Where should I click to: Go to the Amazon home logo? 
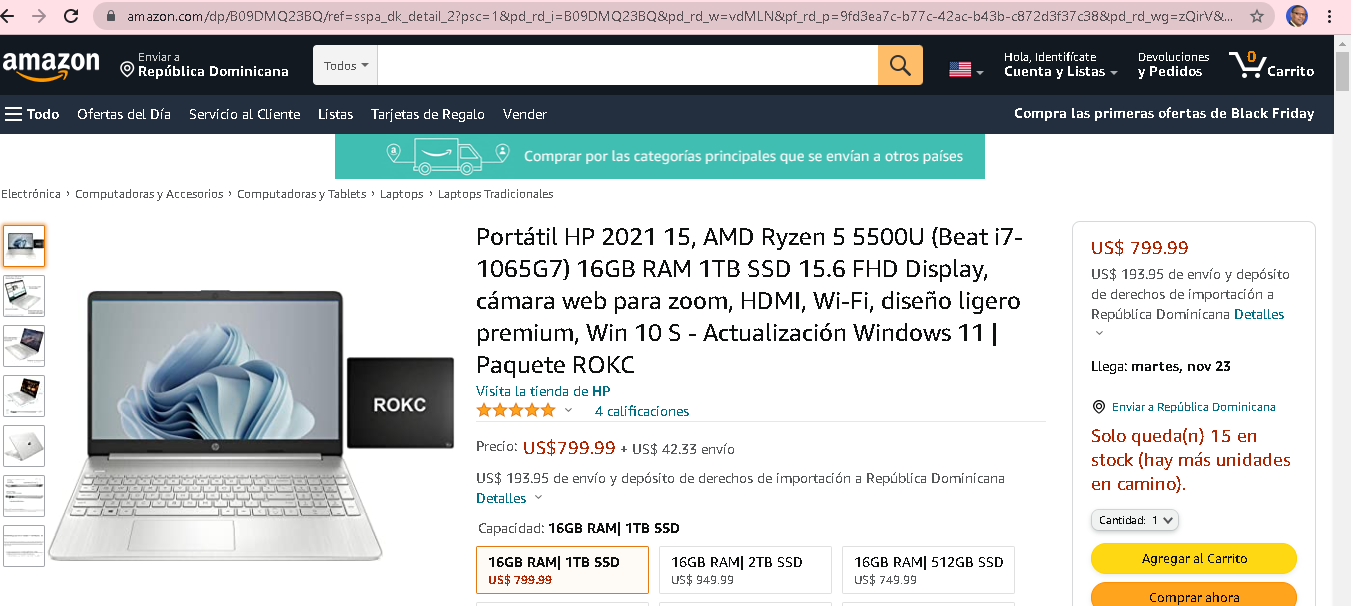pyautogui.click(x=51, y=65)
